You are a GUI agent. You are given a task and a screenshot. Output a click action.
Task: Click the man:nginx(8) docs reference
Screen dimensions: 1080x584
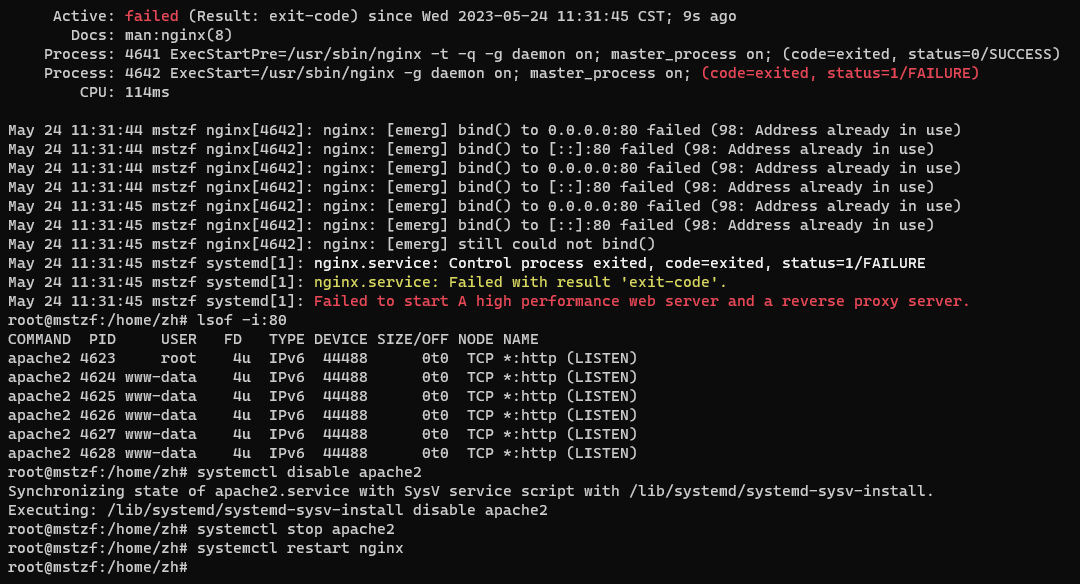pyautogui.click(x=178, y=35)
